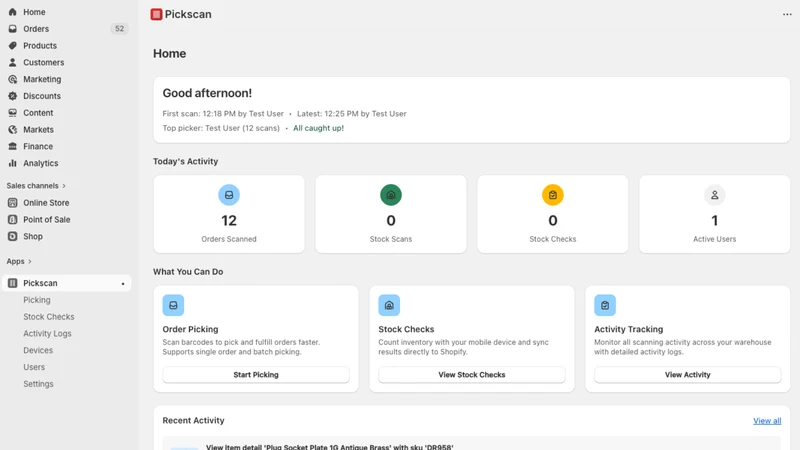The height and width of the screenshot is (450, 800).
Task: Click the Content icon in sidebar
Action: [x=13, y=113]
